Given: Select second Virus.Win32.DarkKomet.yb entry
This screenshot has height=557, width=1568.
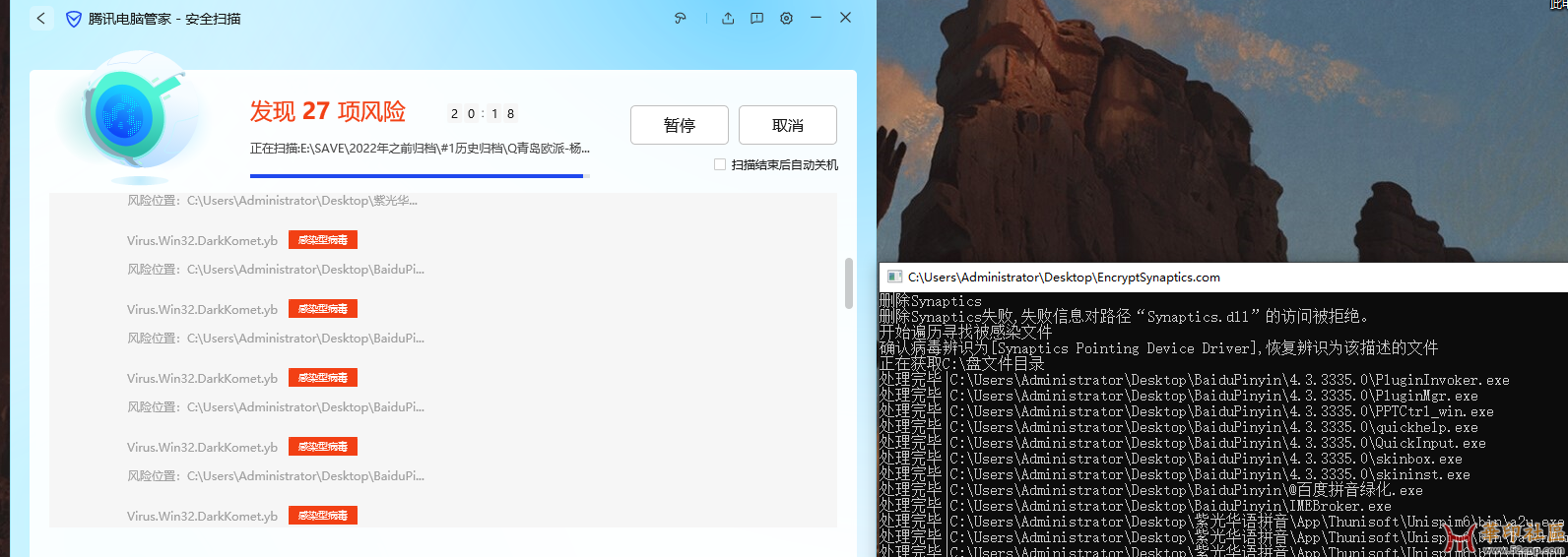Looking at the screenshot, I should [x=202, y=309].
